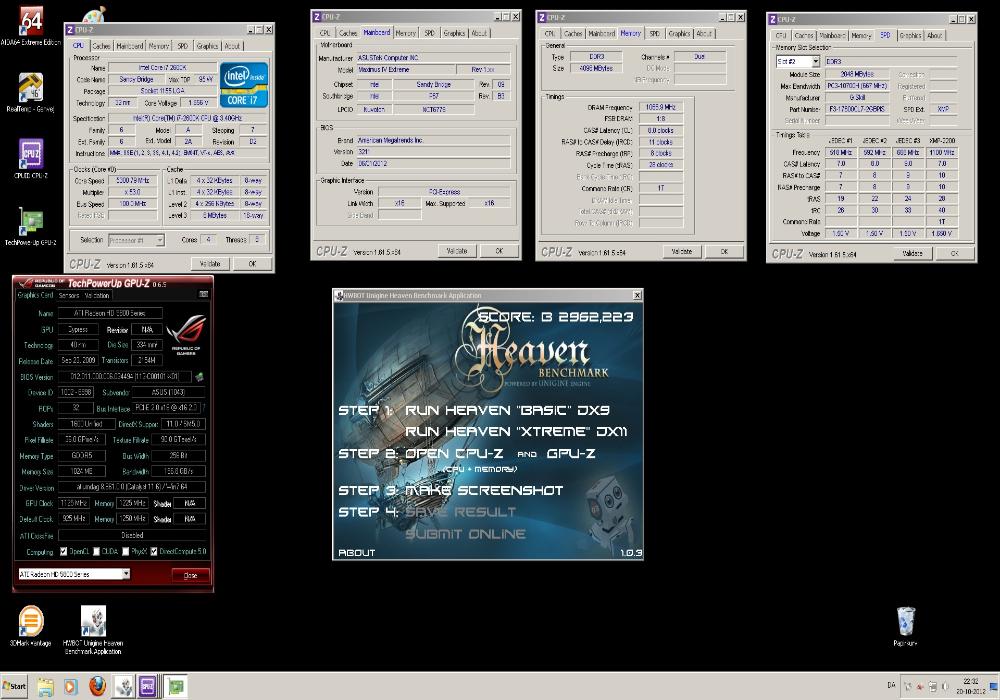
Task: Select SPD tab in CPU-Z Mainboard window
Action: click(430, 33)
